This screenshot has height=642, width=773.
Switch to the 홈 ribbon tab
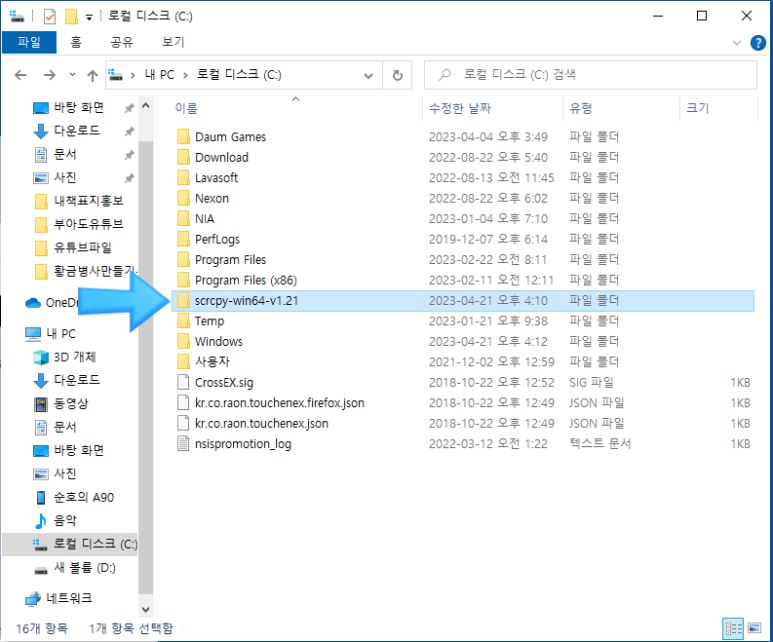(x=76, y=42)
